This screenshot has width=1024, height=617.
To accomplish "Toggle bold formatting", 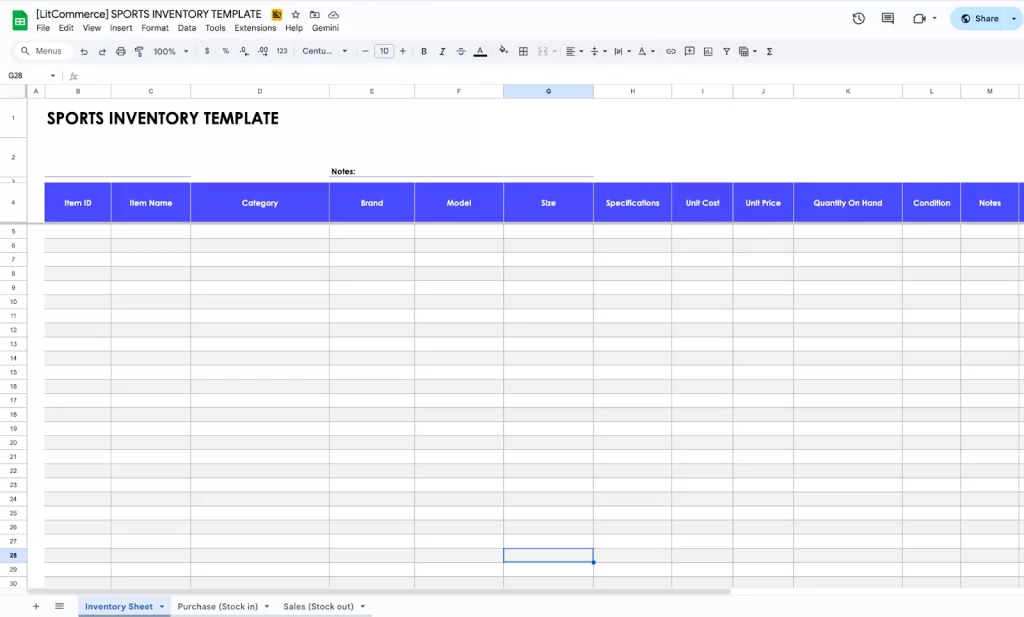I will [x=424, y=51].
